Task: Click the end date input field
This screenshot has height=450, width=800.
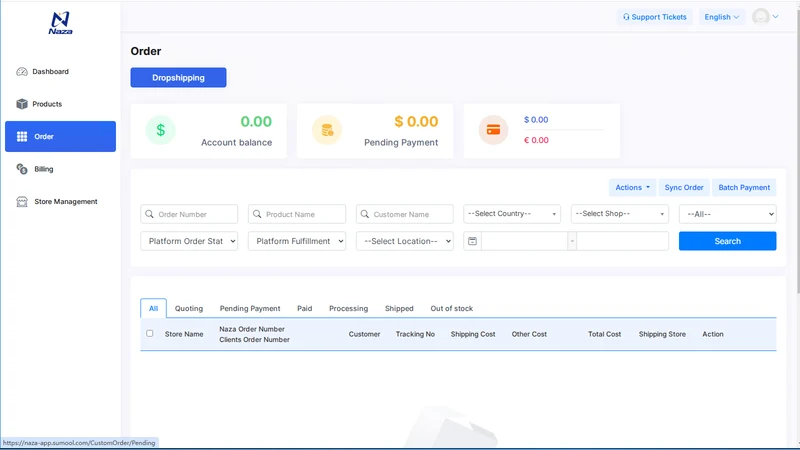Action: (622, 241)
